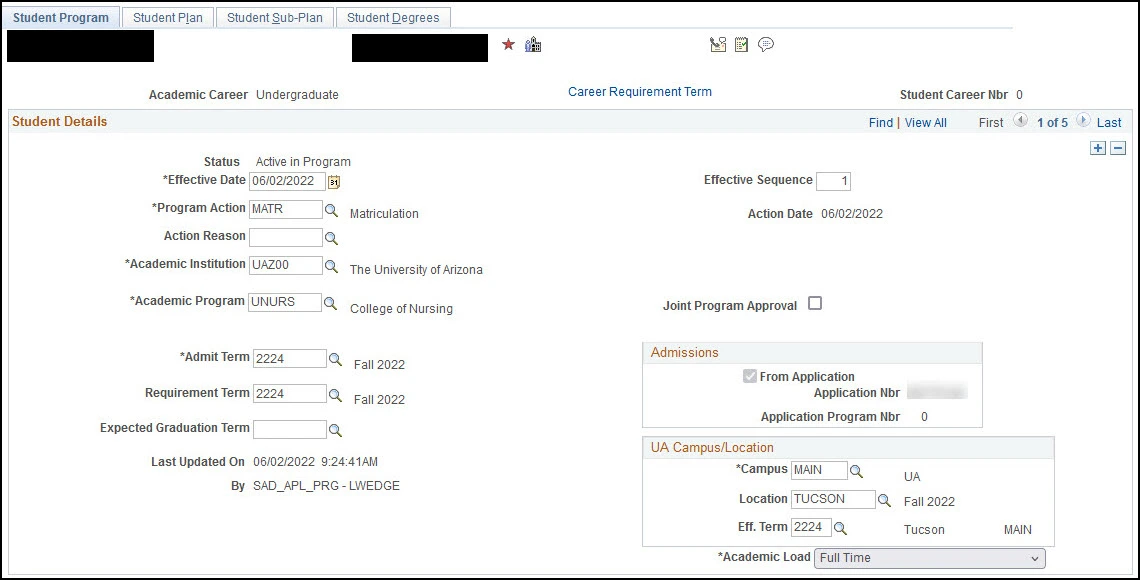This screenshot has width=1140, height=580.
Task: Click the Eff. Term field in UA Campus/Location
Action: (811, 528)
